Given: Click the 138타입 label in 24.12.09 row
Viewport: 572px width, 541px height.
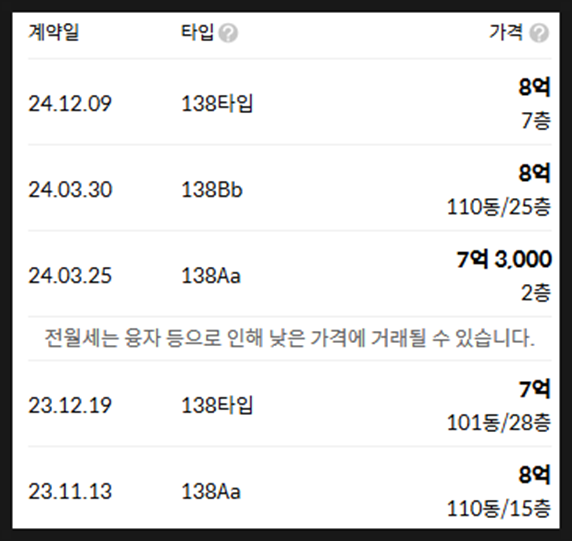Looking at the screenshot, I should coord(217,104).
